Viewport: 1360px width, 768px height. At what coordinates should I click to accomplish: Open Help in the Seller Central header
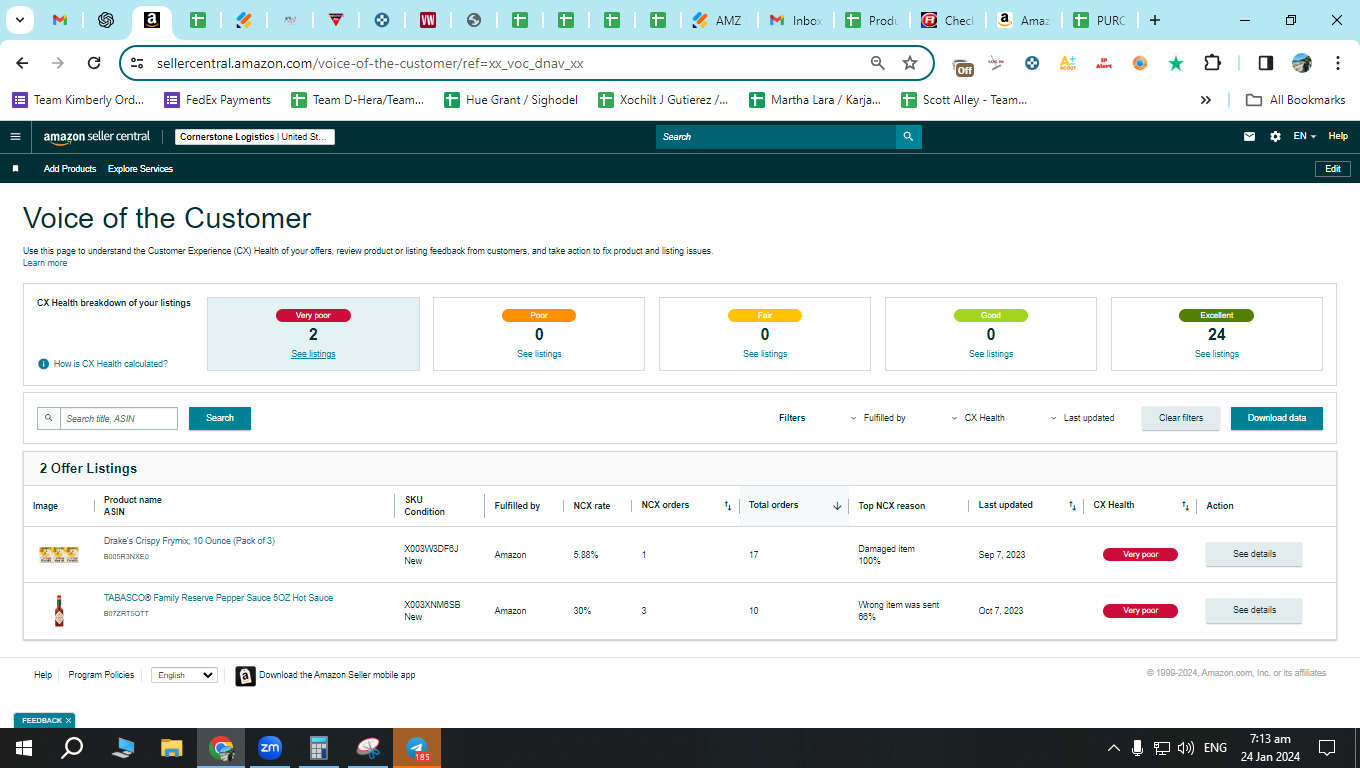1338,137
